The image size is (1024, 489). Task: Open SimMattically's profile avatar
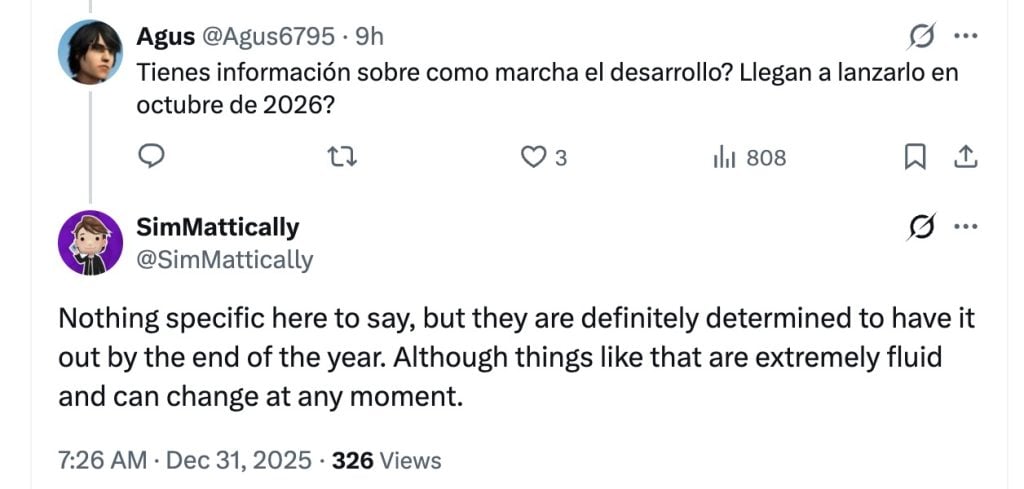point(91,243)
